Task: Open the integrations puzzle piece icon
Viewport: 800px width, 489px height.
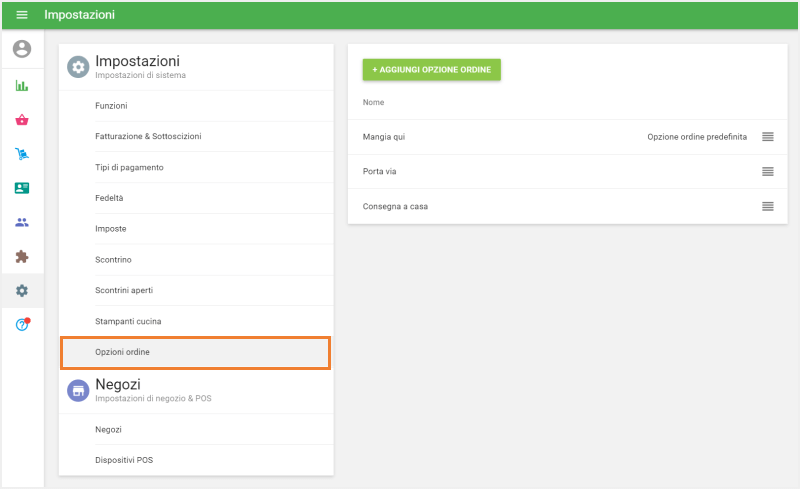Action: [x=22, y=257]
